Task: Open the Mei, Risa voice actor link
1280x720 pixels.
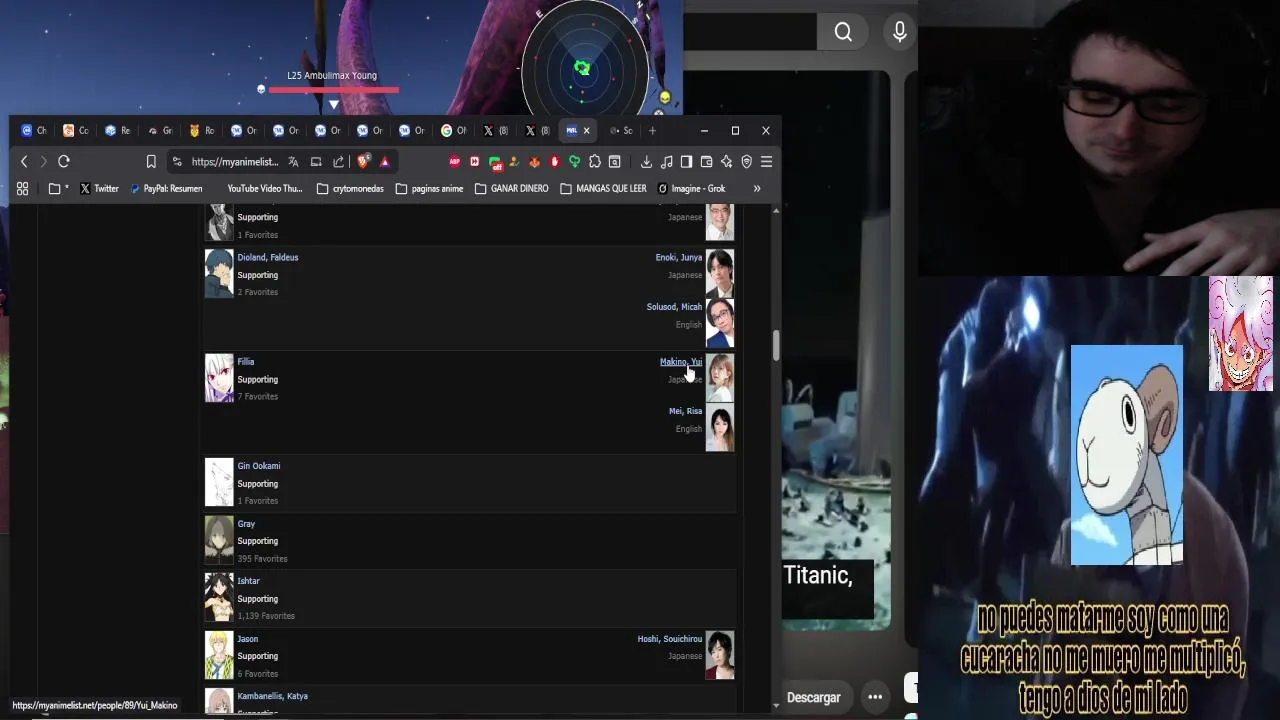Action: (x=686, y=411)
